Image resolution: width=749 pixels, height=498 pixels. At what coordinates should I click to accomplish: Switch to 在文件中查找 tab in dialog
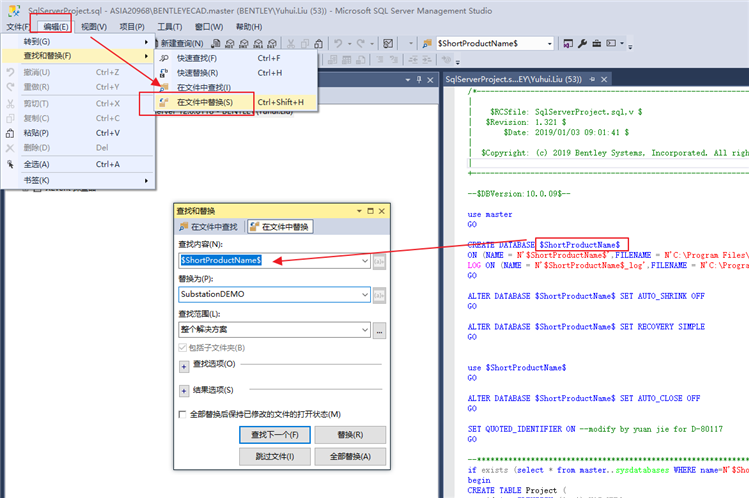pyautogui.click(x=211, y=227)
